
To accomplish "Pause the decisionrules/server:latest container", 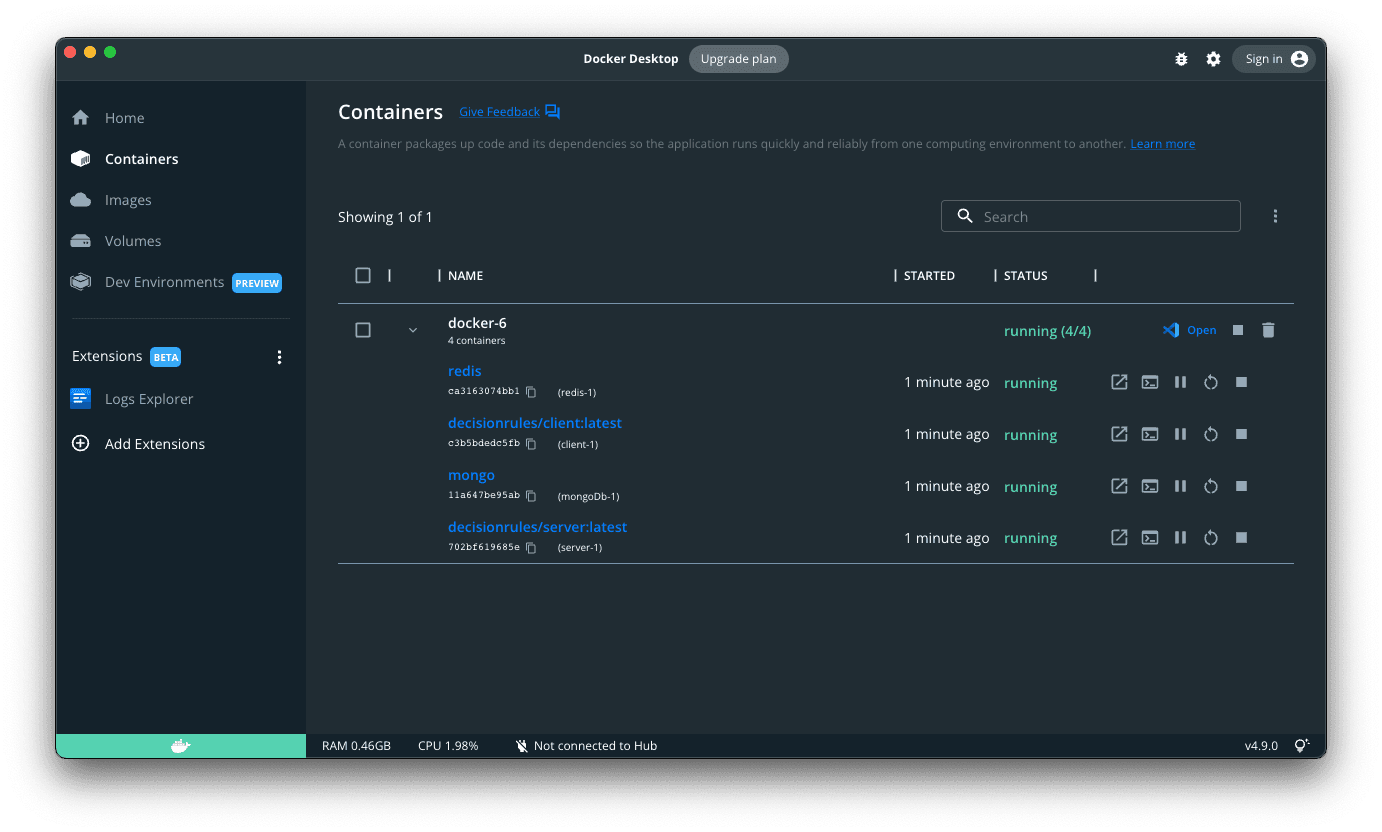I will 1180,538.
